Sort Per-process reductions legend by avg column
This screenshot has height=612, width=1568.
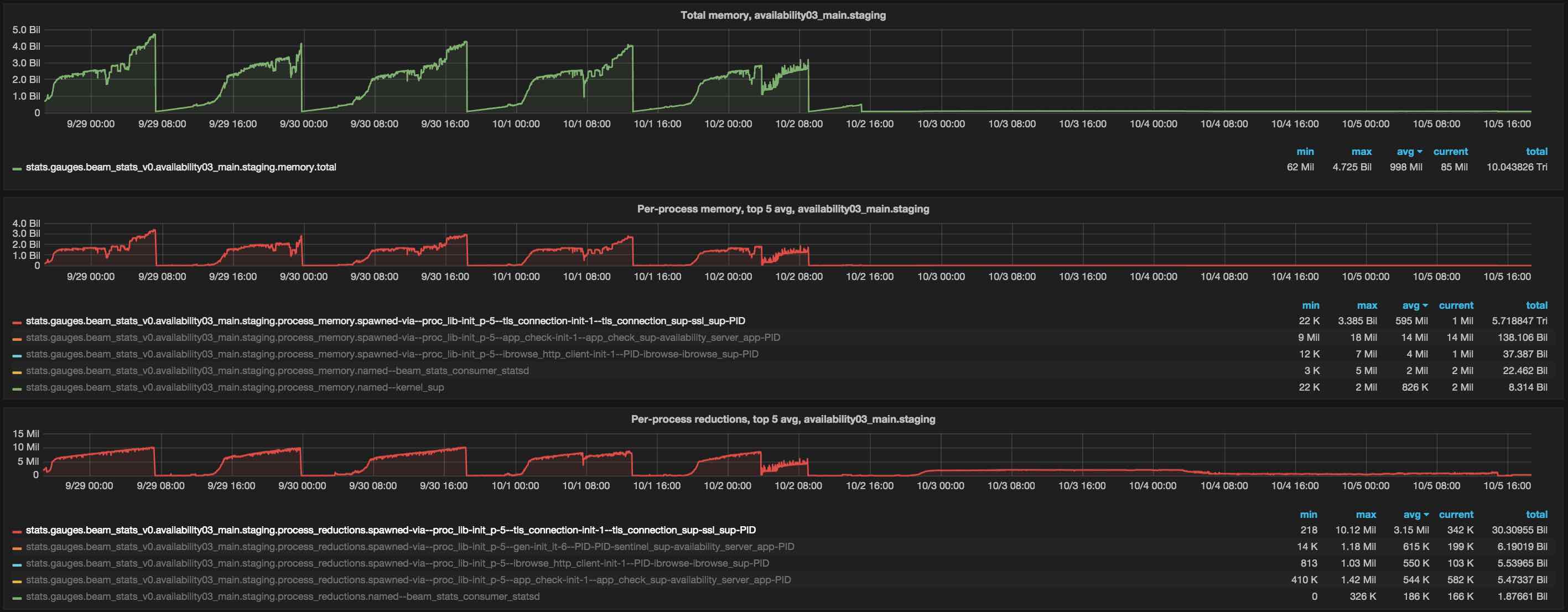tap(1416, 515)
